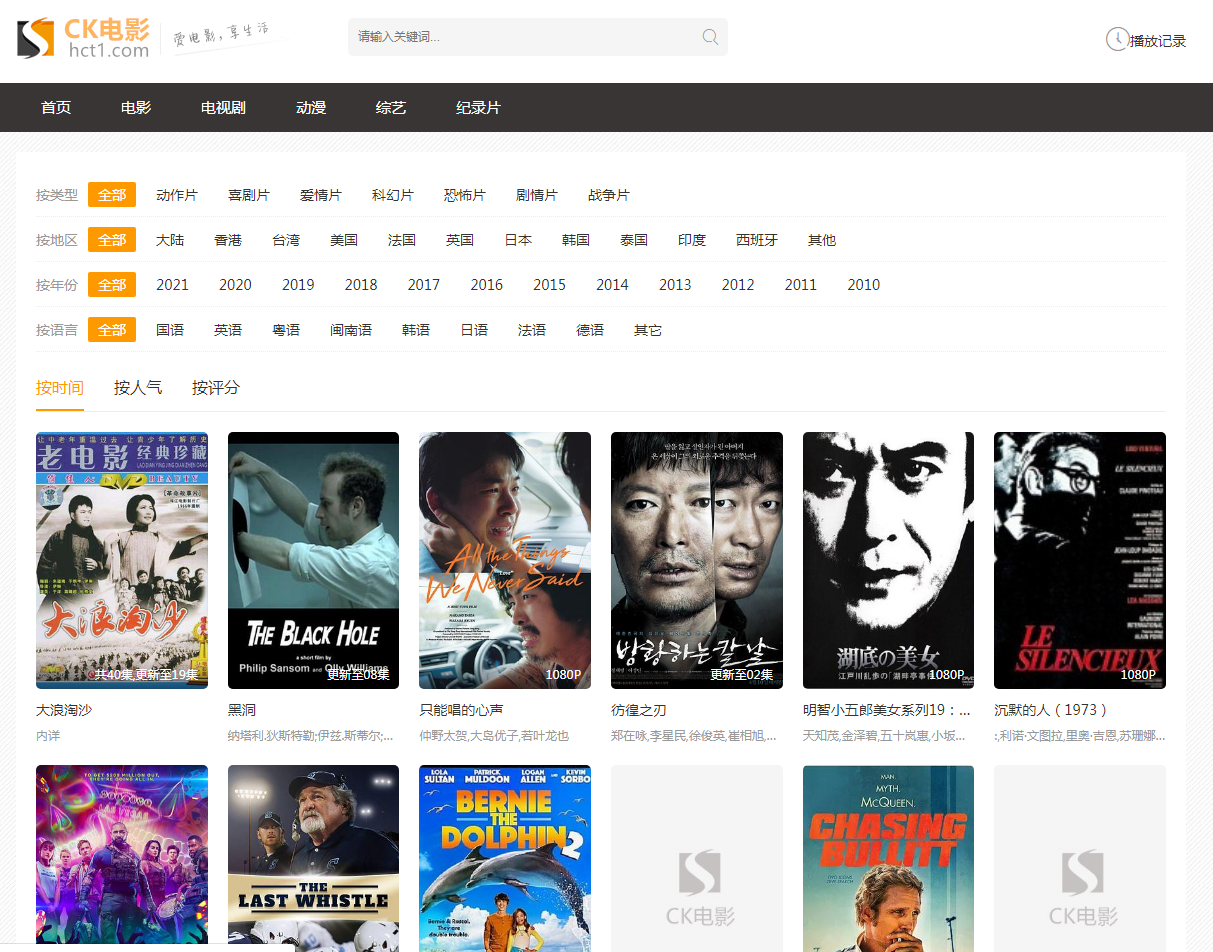Open 彷徨之刃 title link
Image resolution: width=1213 pixels, height=952 pixels.
tap(638, 710)
